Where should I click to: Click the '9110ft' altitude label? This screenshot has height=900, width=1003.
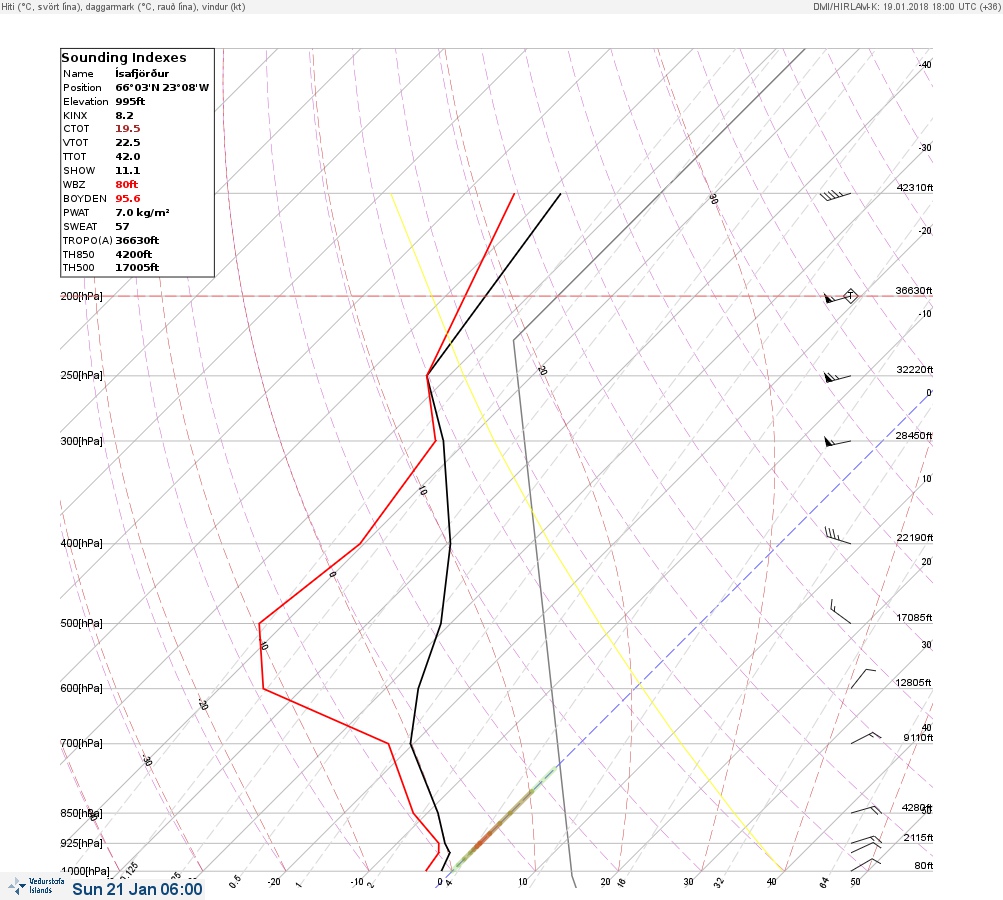point(918,738)
